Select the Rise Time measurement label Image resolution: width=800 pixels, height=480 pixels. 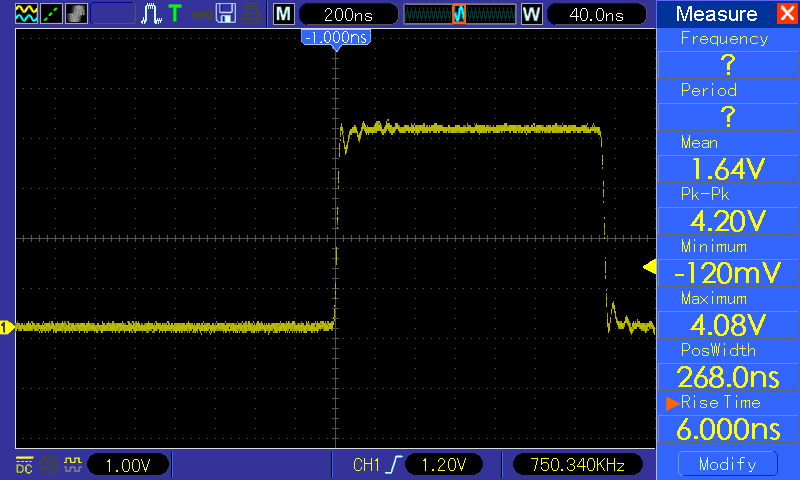(720, 403)
